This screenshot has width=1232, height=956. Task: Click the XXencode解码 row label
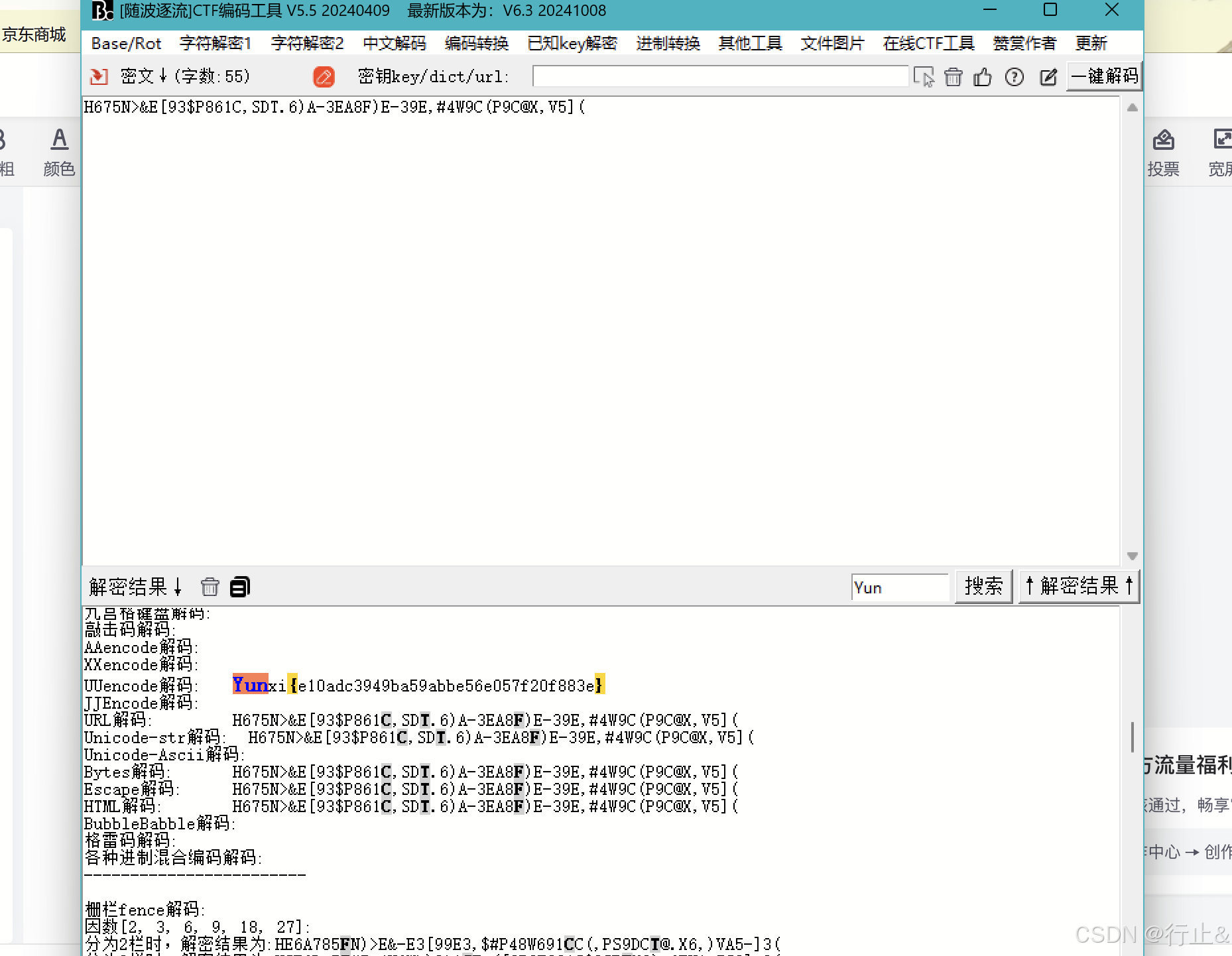141,664
